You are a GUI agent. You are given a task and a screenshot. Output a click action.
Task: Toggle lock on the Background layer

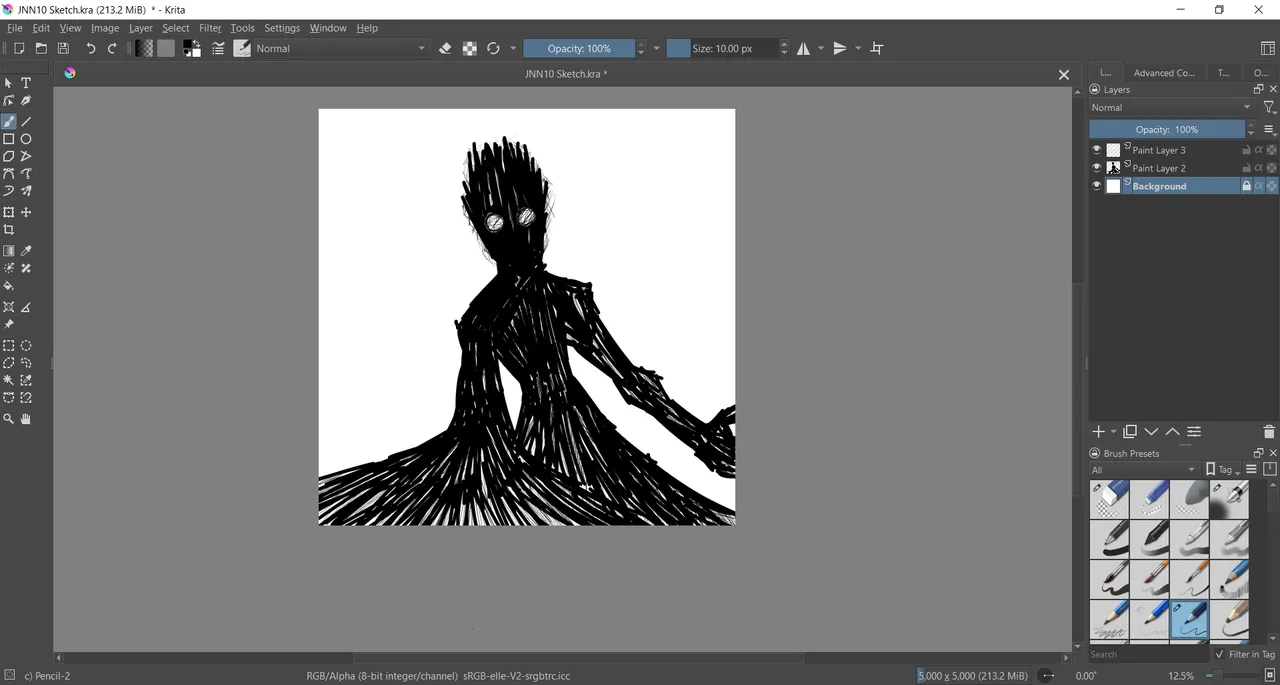click(x=1246, y=186)
